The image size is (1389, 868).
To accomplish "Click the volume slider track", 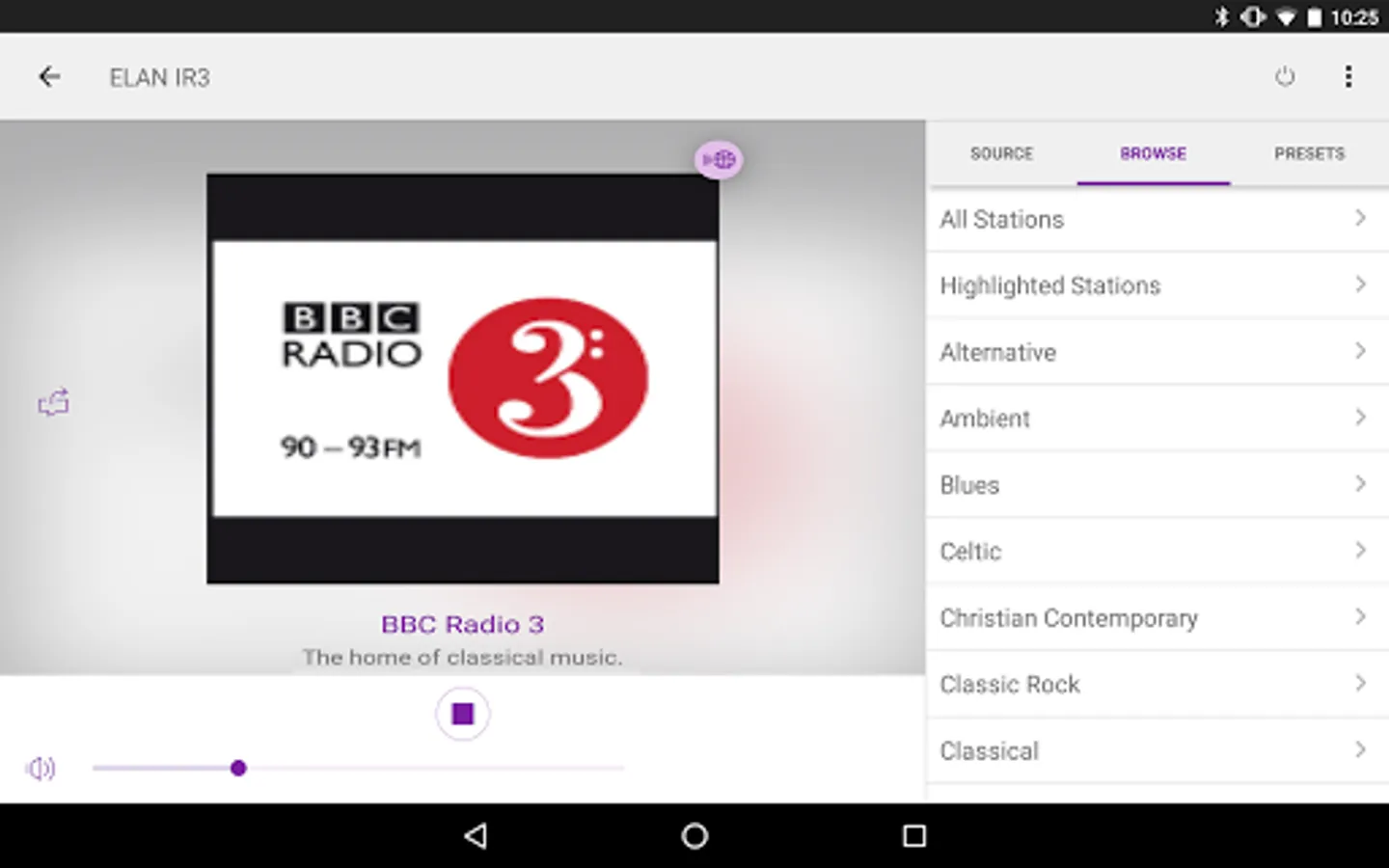I will pyautogui.click(x=359, y=769).
